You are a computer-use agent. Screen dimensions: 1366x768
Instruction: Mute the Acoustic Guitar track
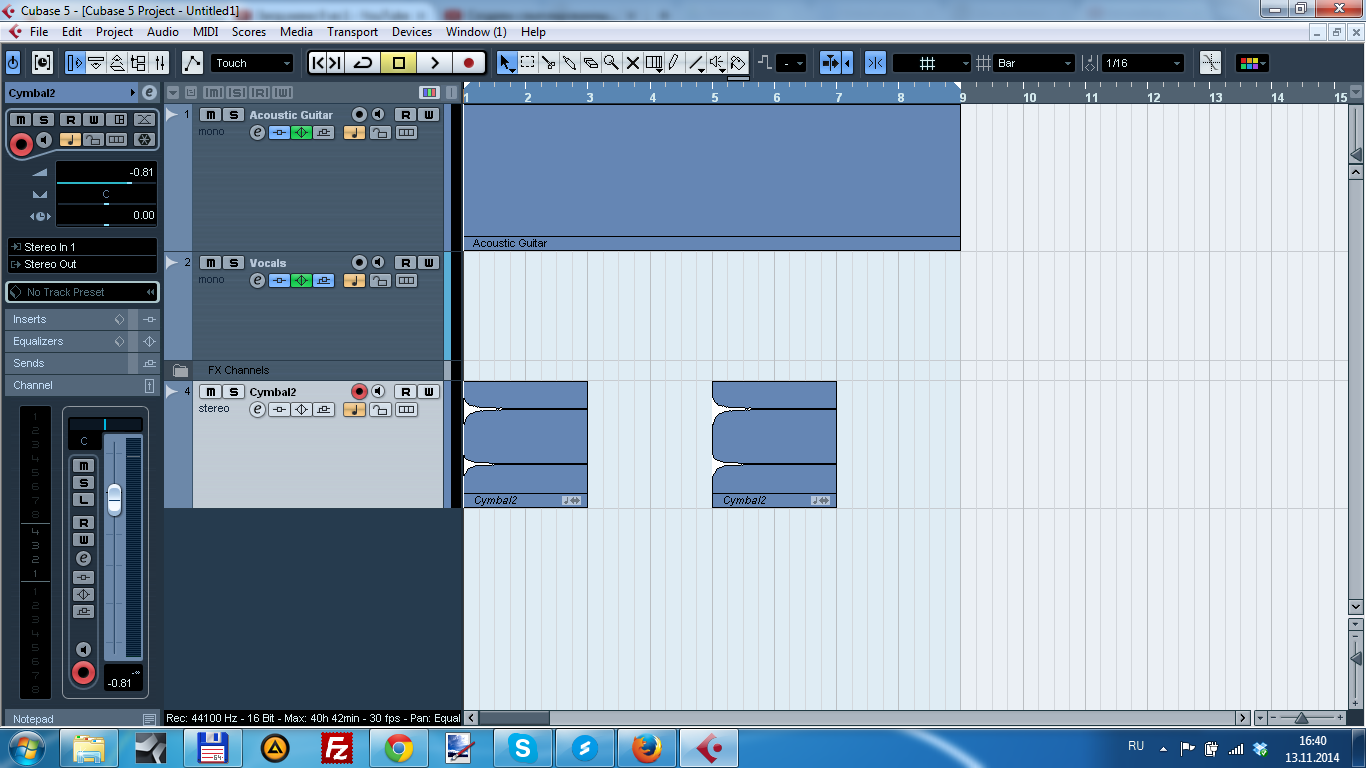pyautogui.click(x=211, y=115)
